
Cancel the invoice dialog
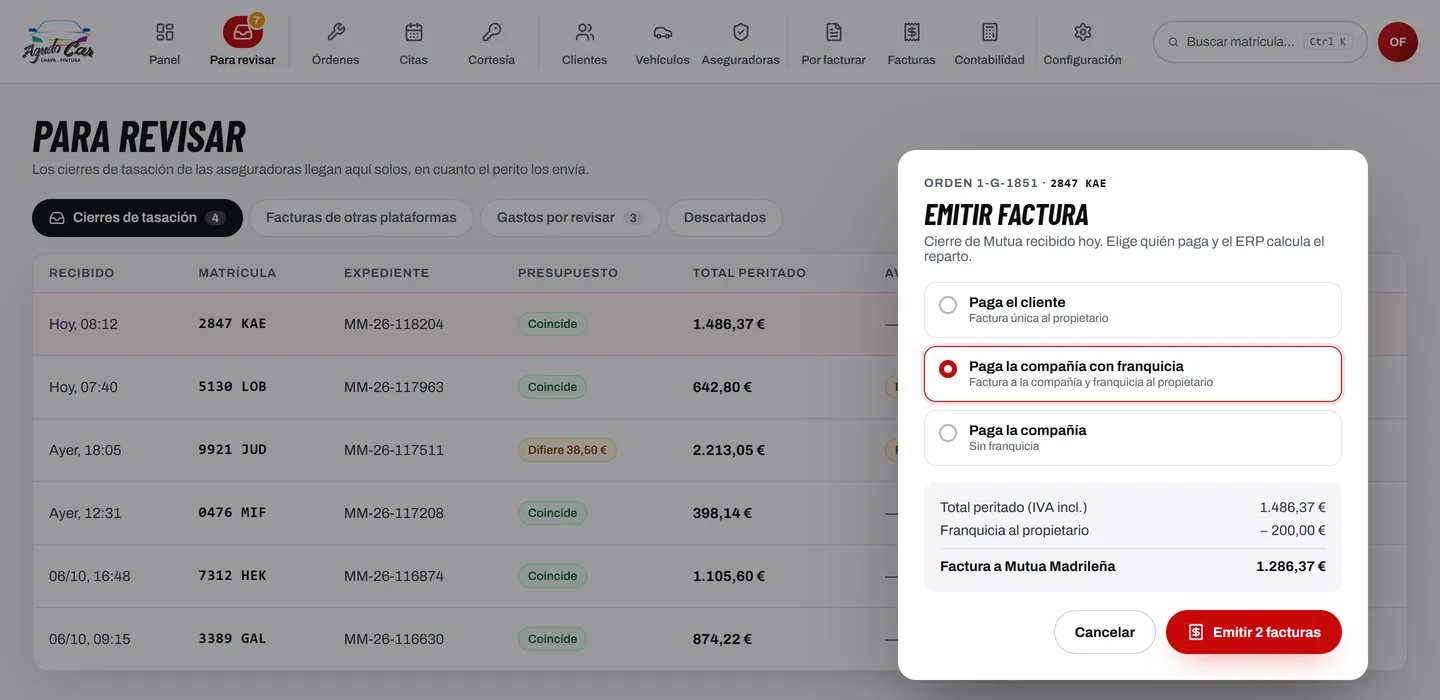(1105, 632)
